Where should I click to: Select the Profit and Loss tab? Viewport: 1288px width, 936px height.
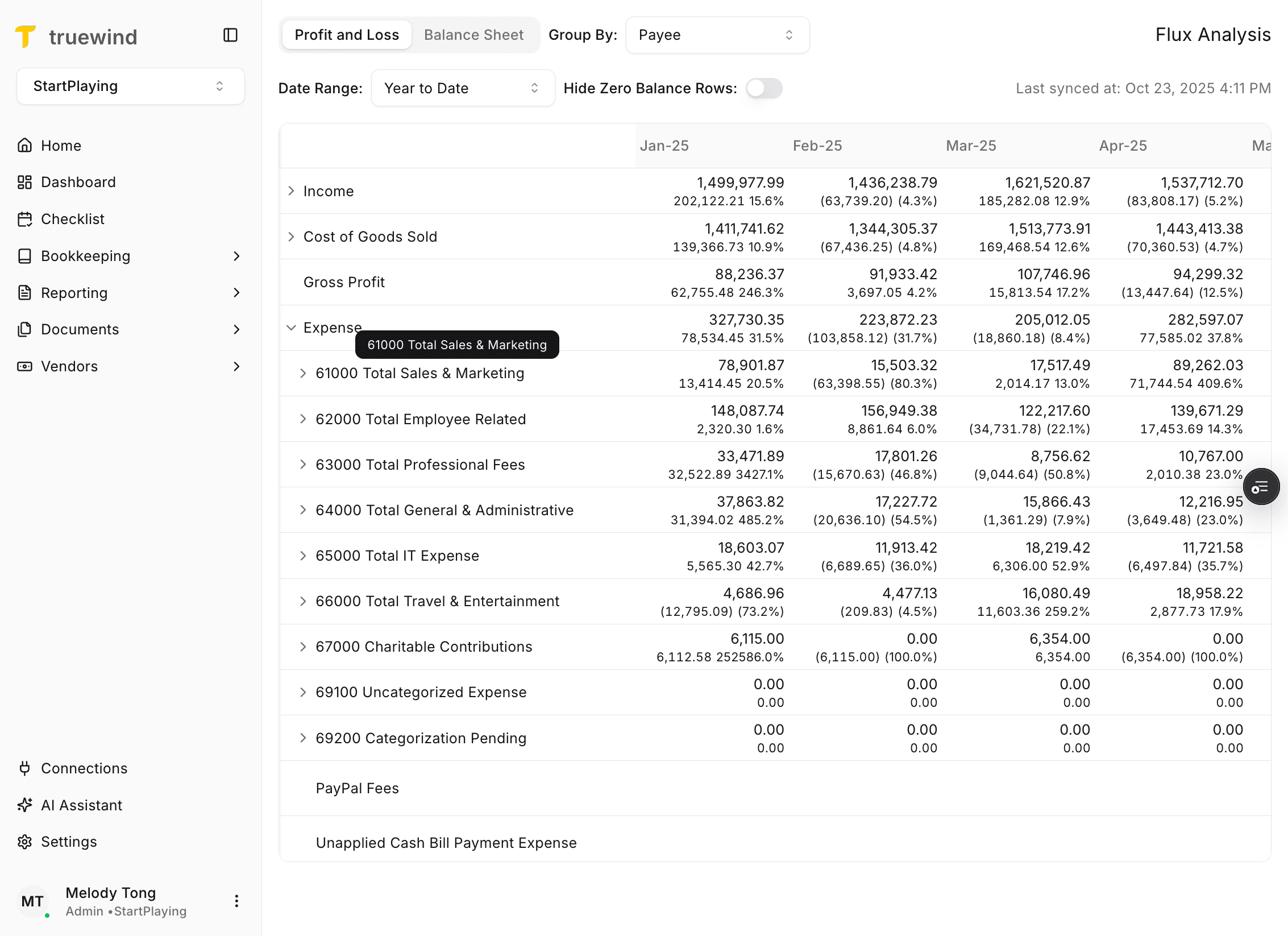pyautogui.click(x=346, y=35)
